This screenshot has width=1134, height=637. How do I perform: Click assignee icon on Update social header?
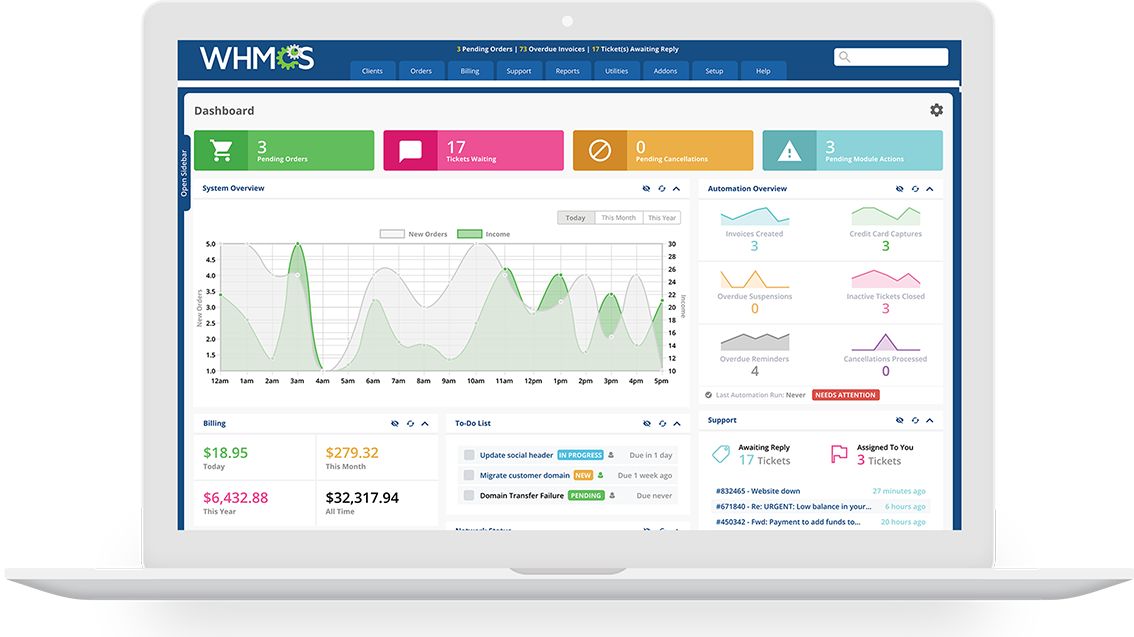click(611, 456)
